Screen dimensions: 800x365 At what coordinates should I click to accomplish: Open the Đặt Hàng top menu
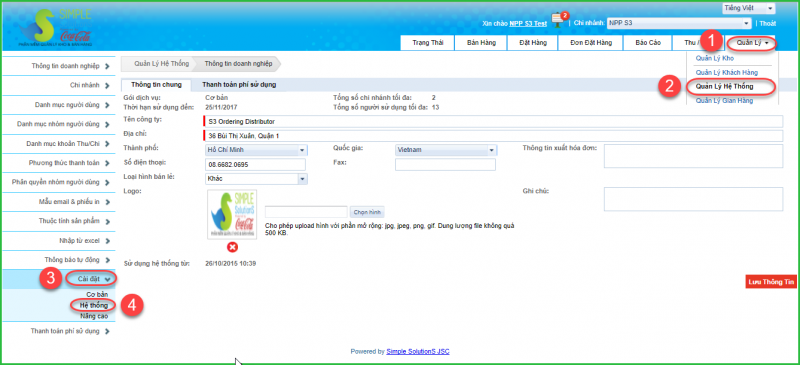533,43
